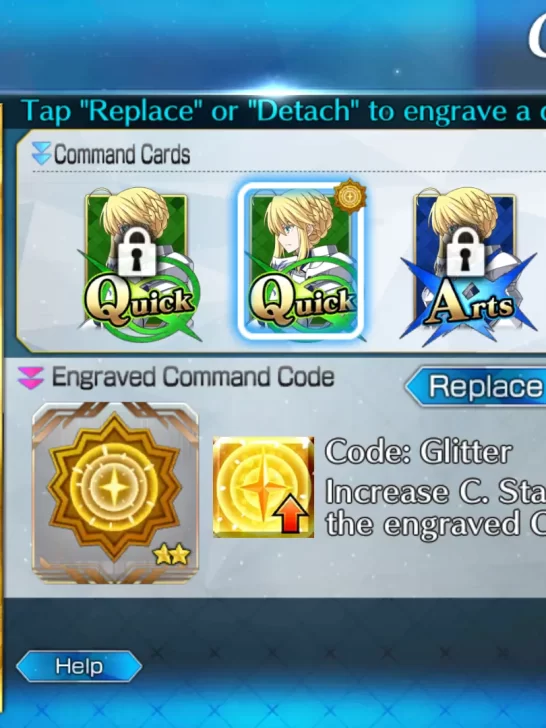Select the locked first Quick command card
Screen dimensions: 546x728
click(x=137, y=261)
